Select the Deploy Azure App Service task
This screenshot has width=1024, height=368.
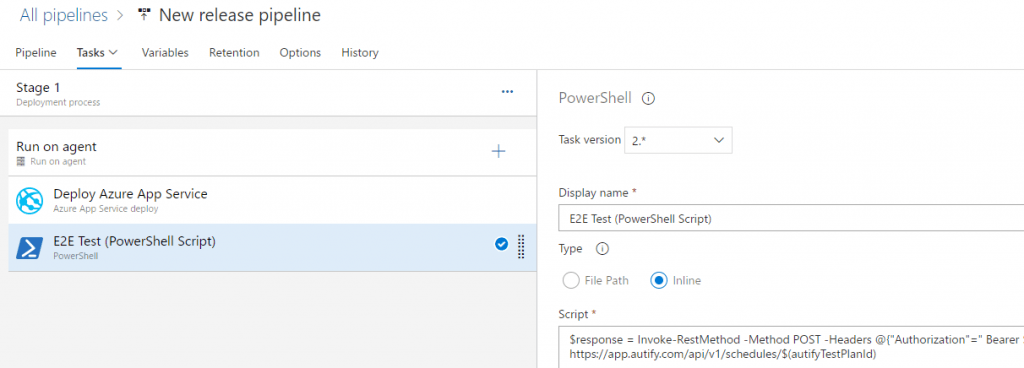pyautogui.click(x=272, y=200)
